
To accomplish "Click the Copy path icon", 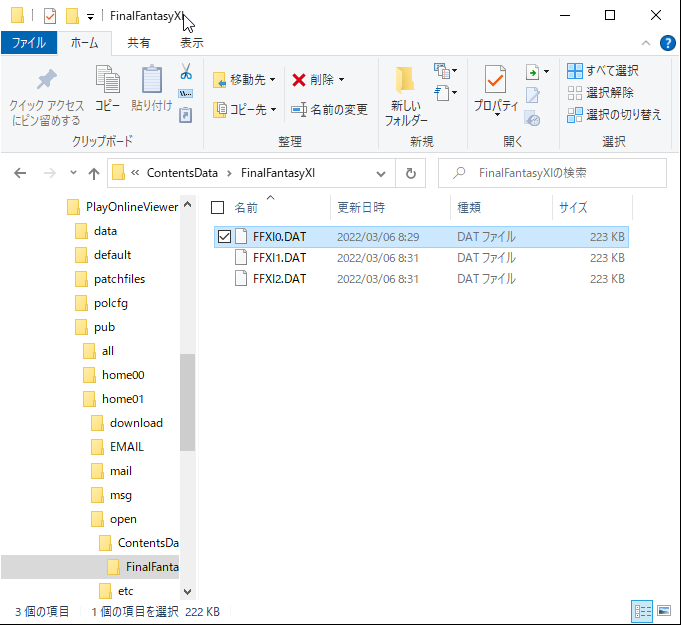I will [x=186, y=93].
